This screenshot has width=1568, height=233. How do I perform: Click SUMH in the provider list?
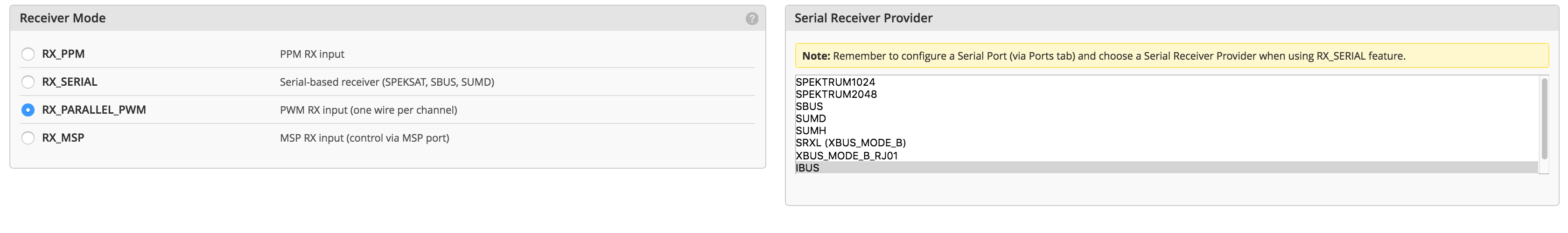(x=810, y=131)
